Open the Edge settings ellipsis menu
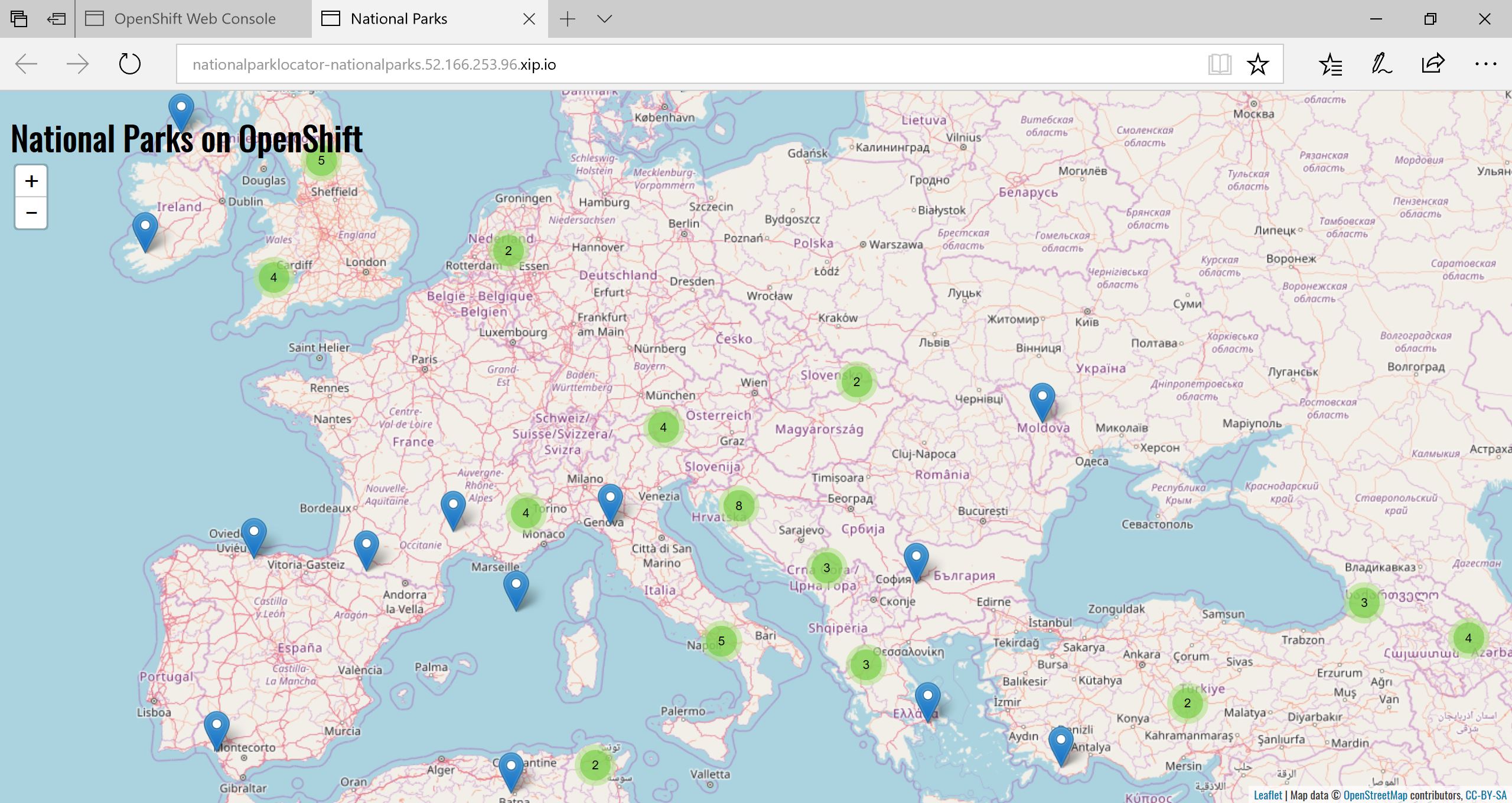1512x803 pixels. coord(1485,64)
